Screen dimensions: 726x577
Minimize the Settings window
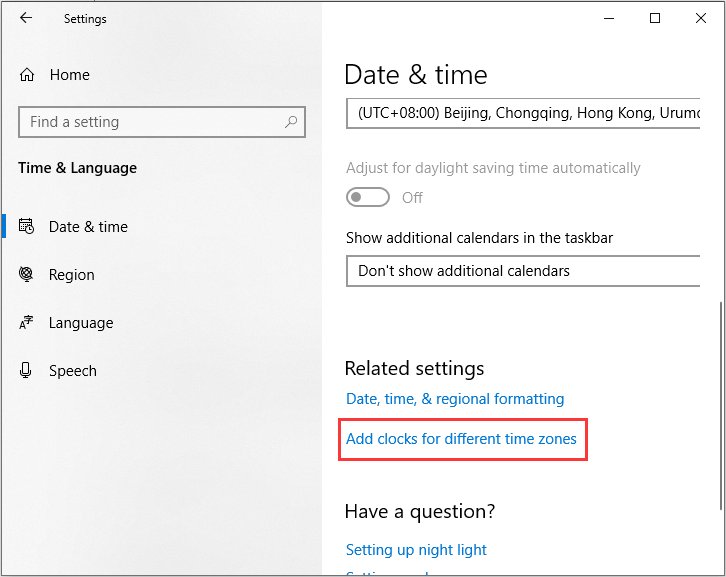[609, 19]
